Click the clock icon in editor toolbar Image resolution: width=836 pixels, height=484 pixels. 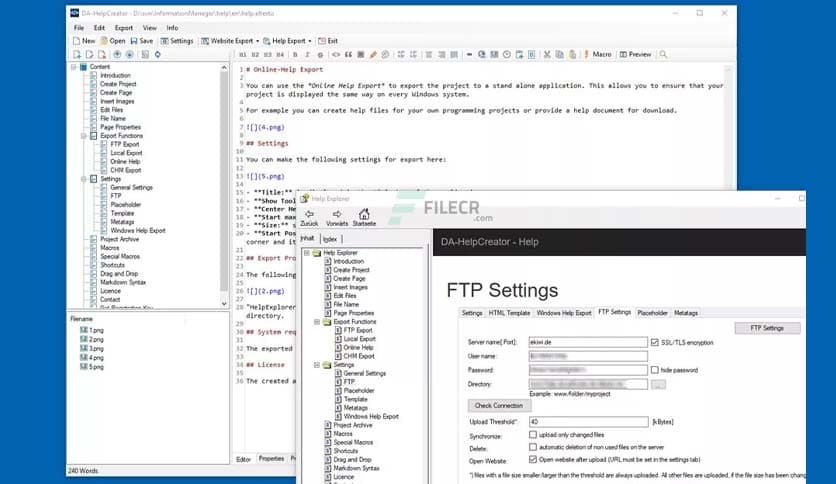click(507, 55)
